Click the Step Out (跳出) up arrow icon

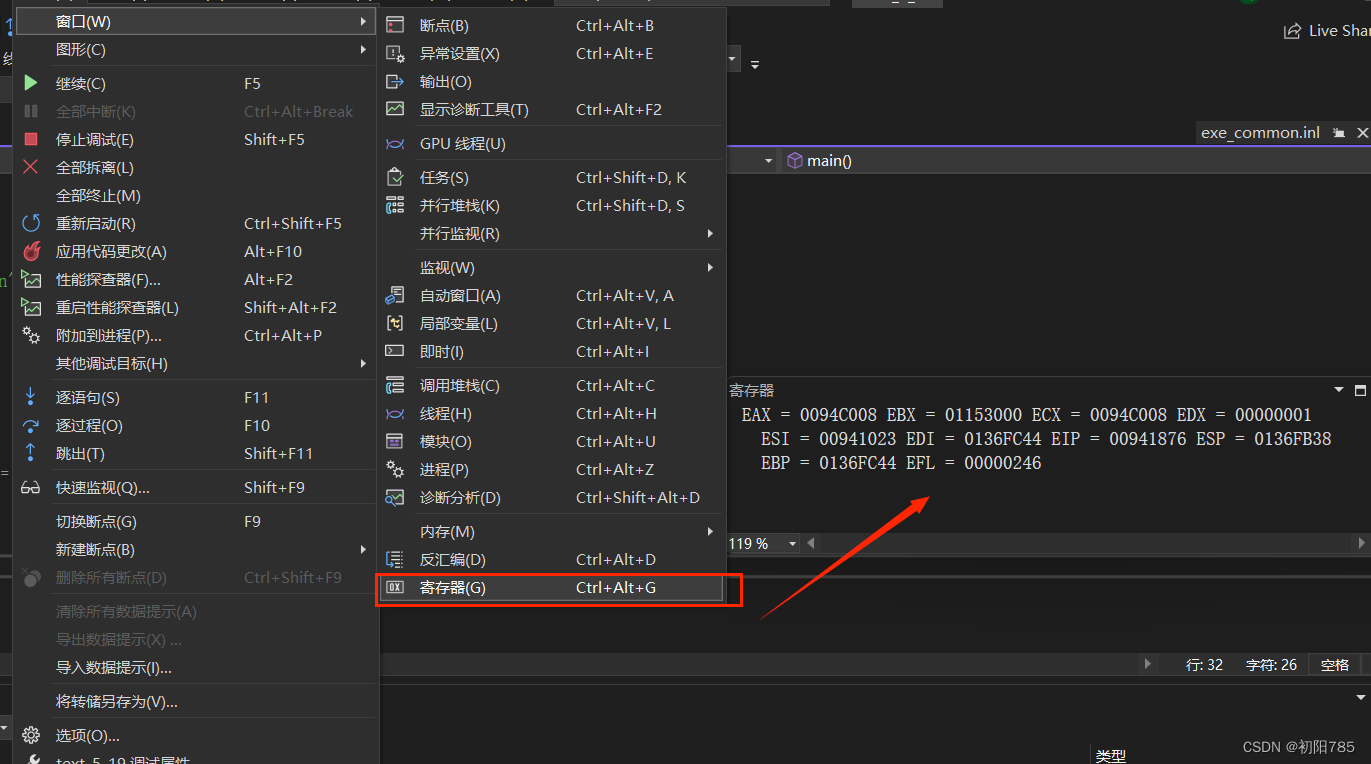[31, 453]
